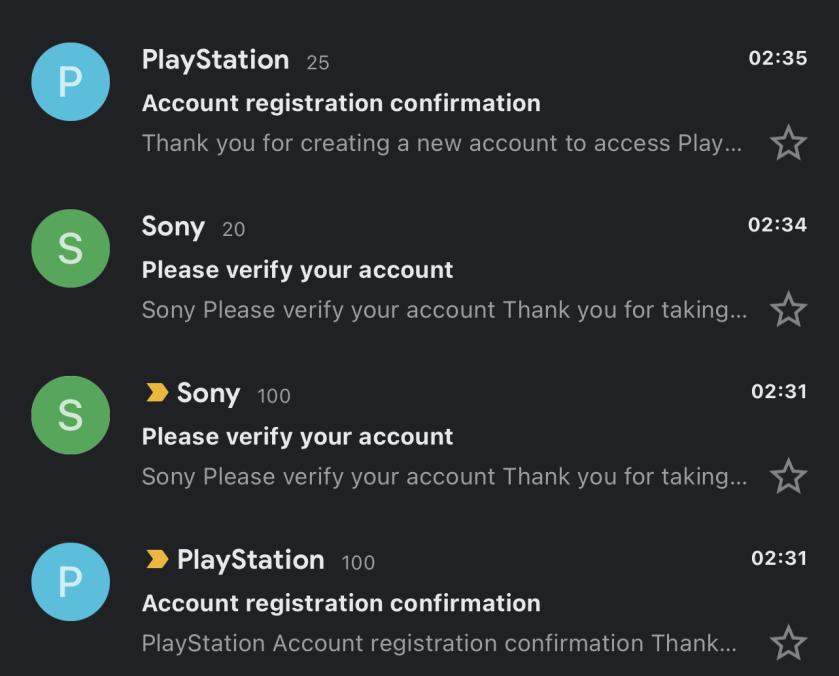Click yellow importance marker beside PlayStation

pyautogui.click(x=157, y=559)
